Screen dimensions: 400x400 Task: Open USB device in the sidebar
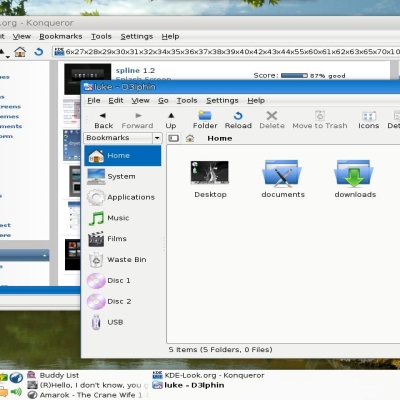click(x=123, y=322)
